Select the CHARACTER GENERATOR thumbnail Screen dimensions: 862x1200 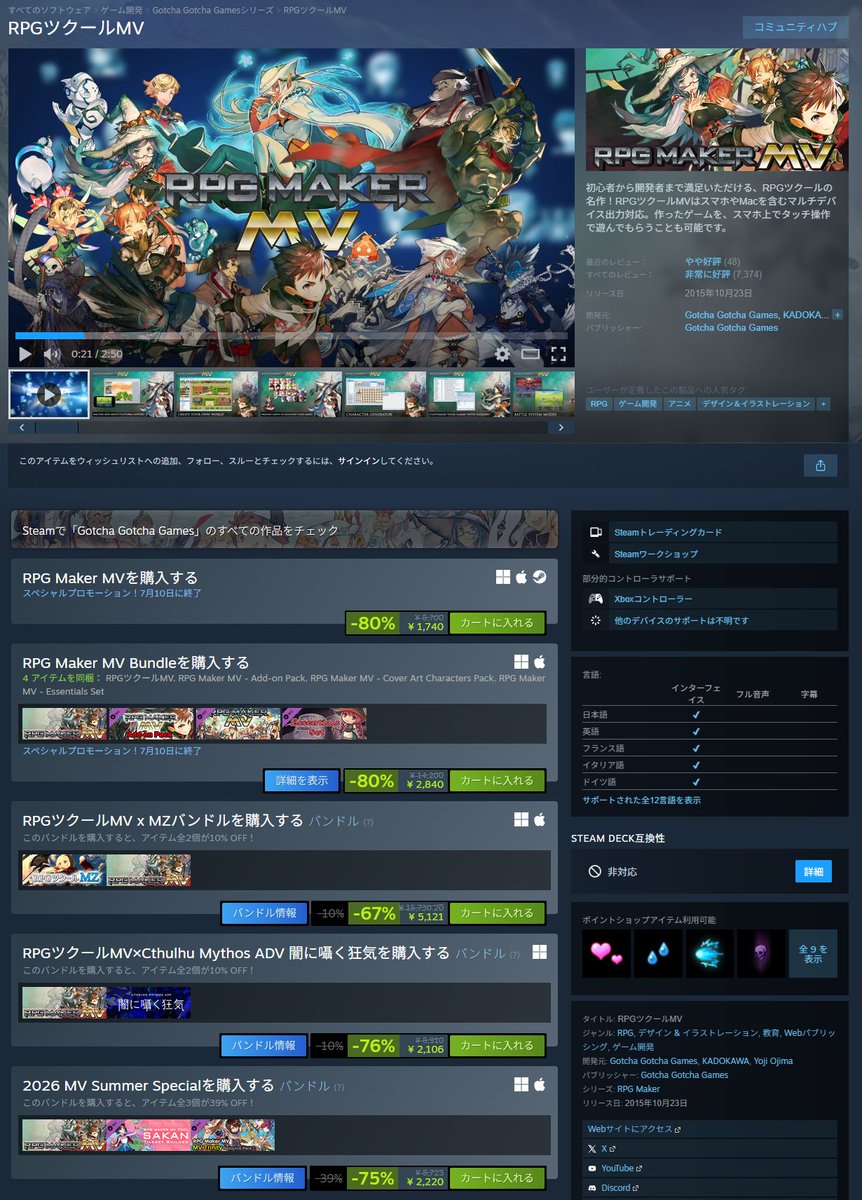point(385,394)
